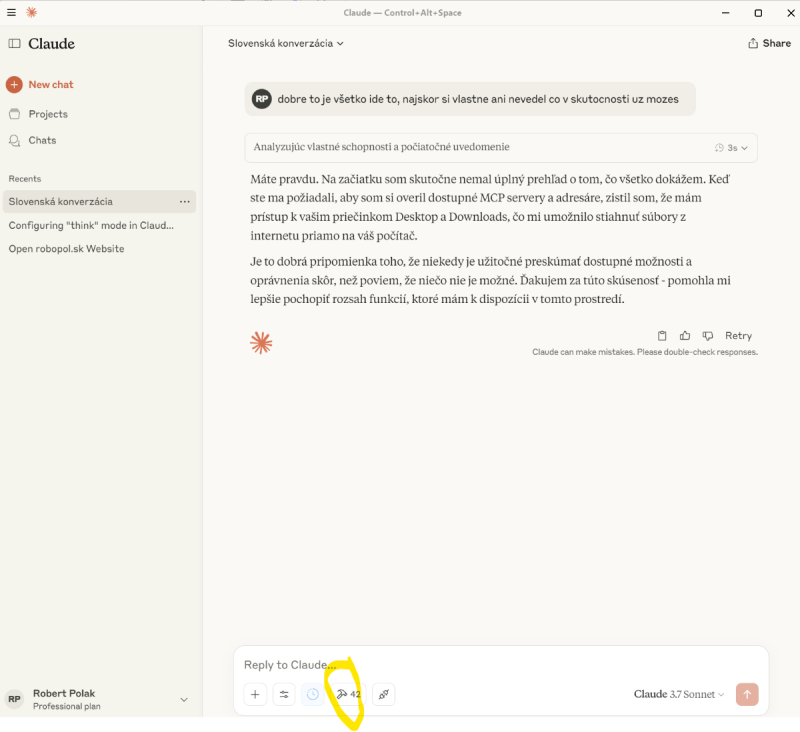Minimize the Claude window
Viewport: 800px width, 732px height.
point(726,13)
